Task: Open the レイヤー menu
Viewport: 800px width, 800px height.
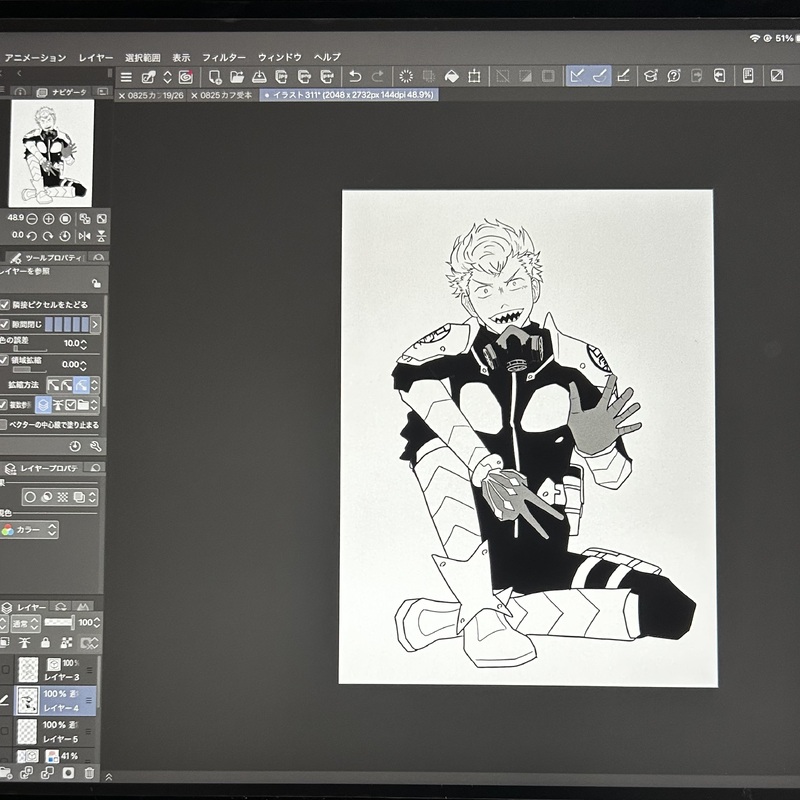Action: [95, 58]
